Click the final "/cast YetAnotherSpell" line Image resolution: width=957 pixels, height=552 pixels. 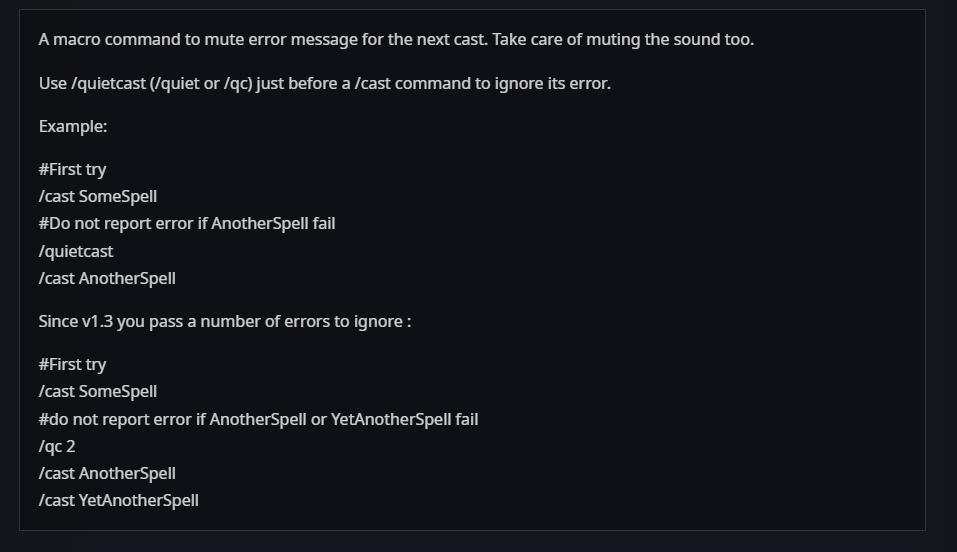pos(119,500)
